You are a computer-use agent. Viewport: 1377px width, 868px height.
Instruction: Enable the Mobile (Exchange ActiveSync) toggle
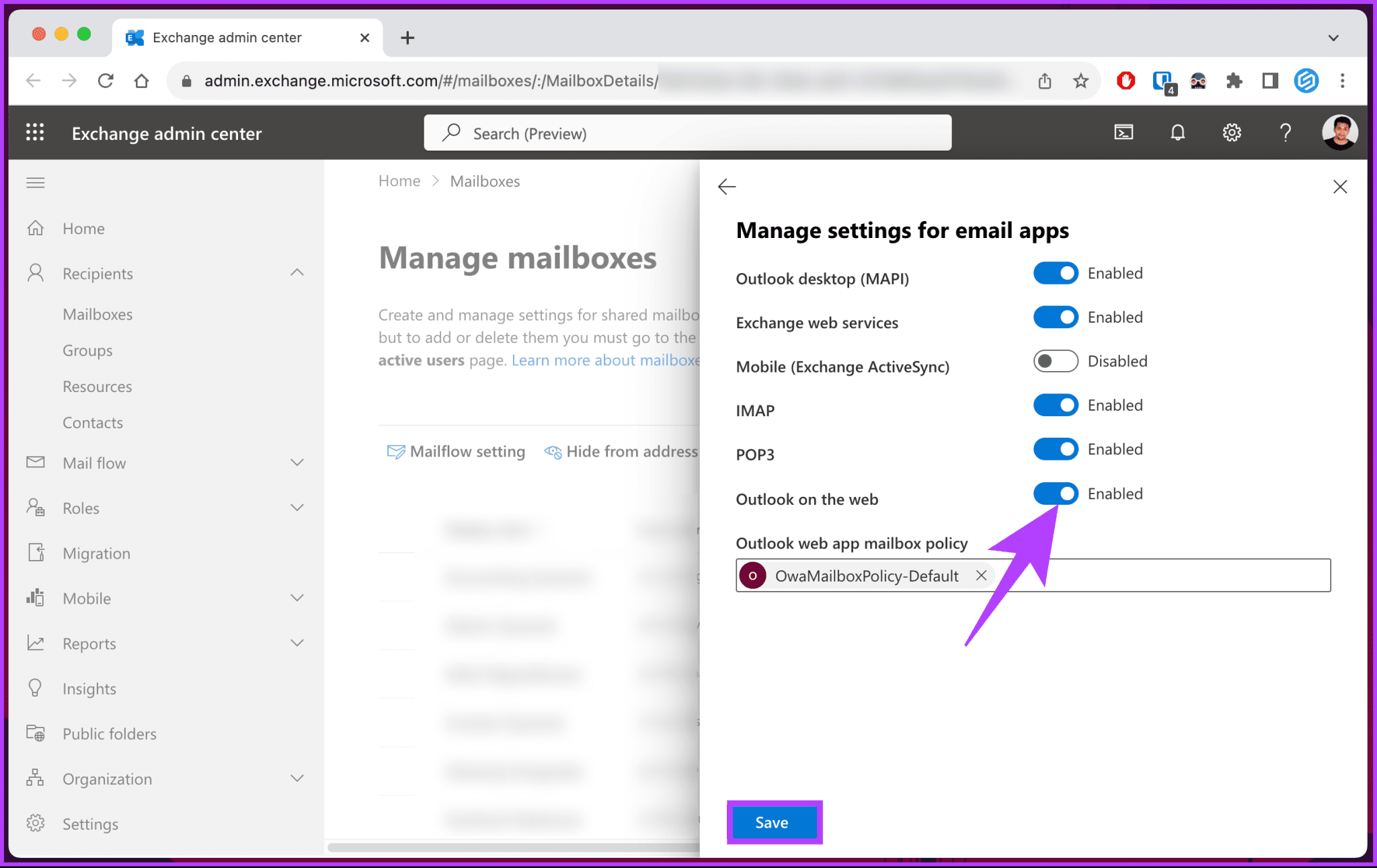[x=1056, y=361]
